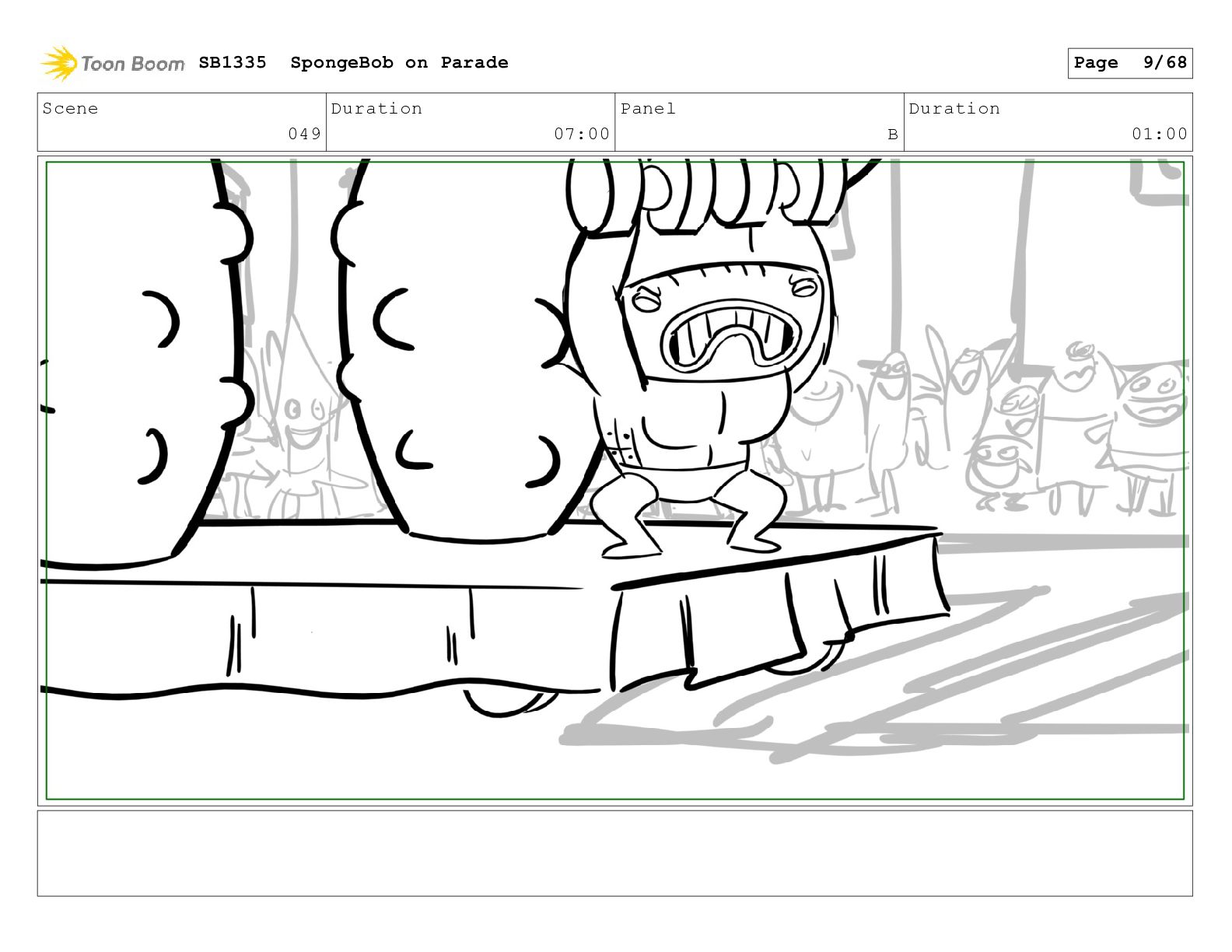This screenshot has width=1232, height=952.
Task: Click the Page 9/68 box
Action: (x=1129, y=63)
